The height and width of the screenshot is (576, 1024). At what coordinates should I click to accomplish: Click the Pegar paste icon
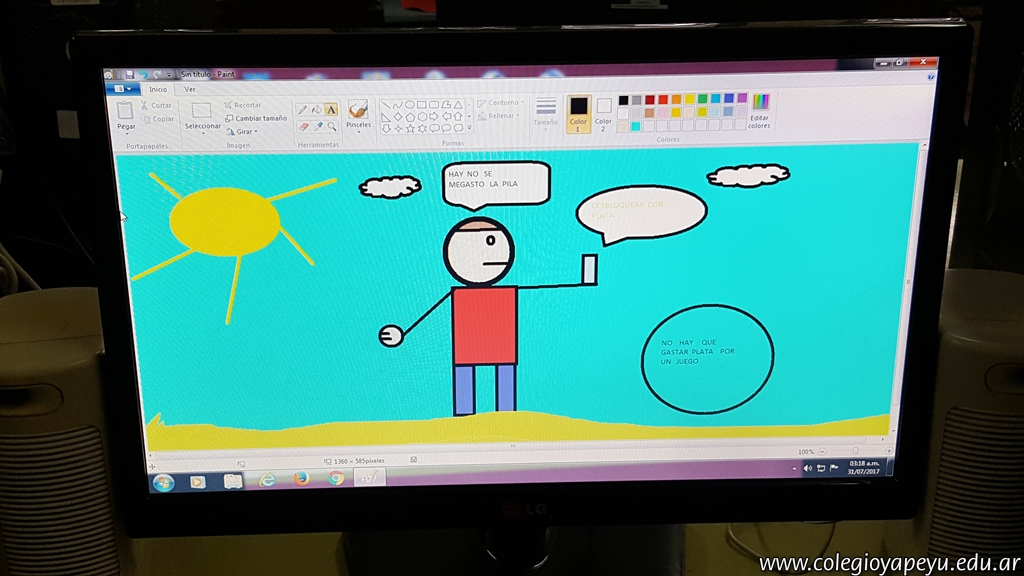(x=126, y=111)
